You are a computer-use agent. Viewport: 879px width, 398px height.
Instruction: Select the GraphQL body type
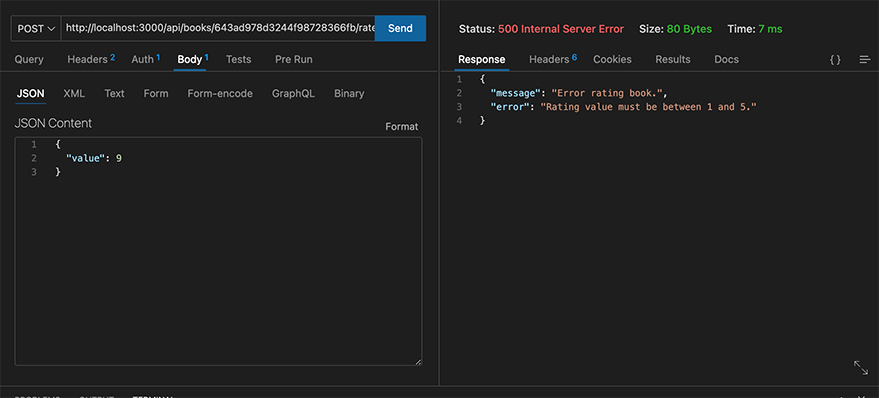[293, 94]
